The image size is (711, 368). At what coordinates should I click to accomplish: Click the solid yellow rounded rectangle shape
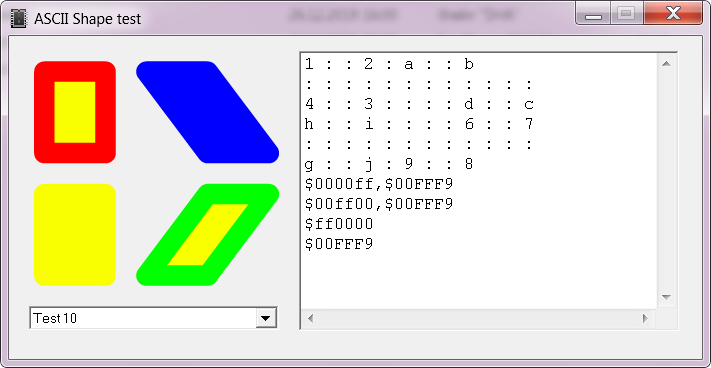75,235
